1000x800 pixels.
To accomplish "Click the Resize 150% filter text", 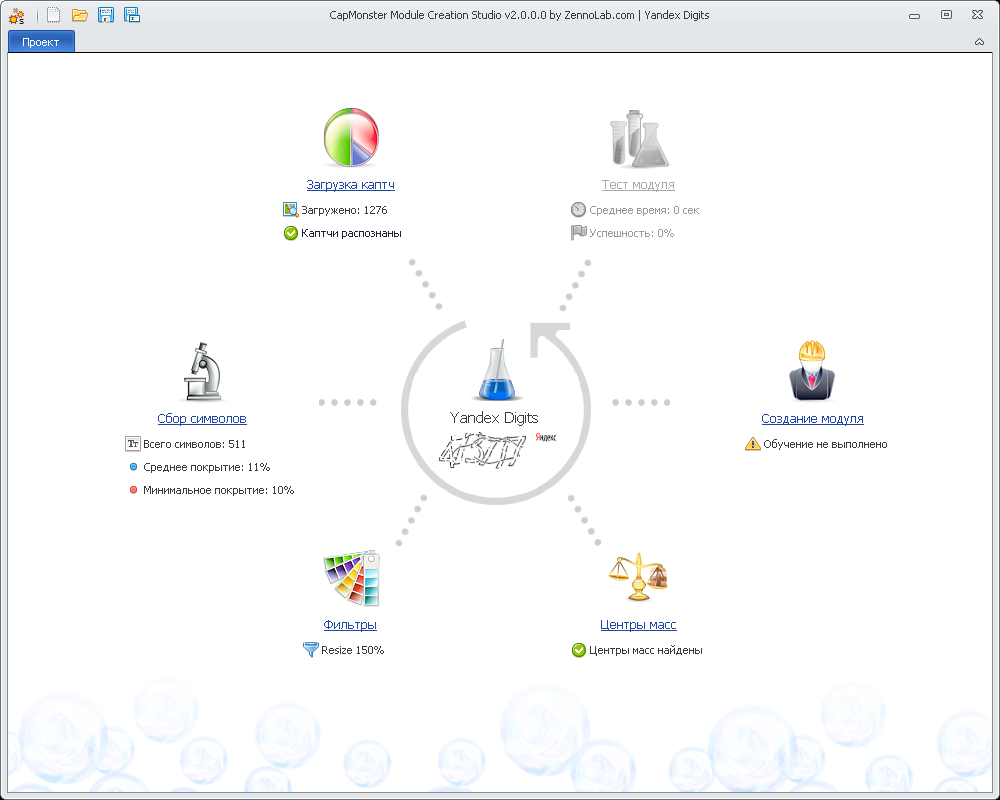I will 353,650.
